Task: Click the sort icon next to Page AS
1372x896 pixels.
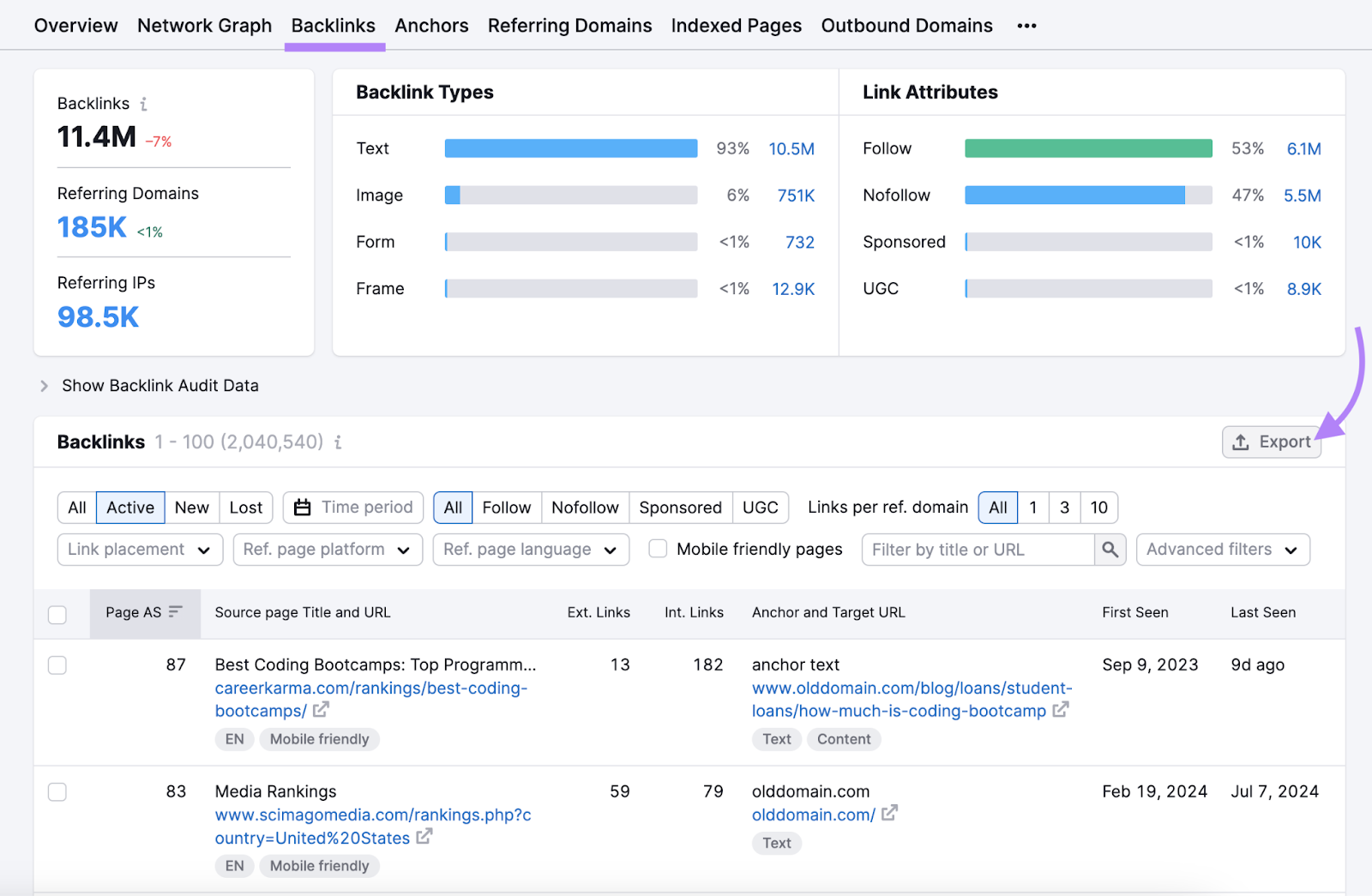Action: coord(174,612)
